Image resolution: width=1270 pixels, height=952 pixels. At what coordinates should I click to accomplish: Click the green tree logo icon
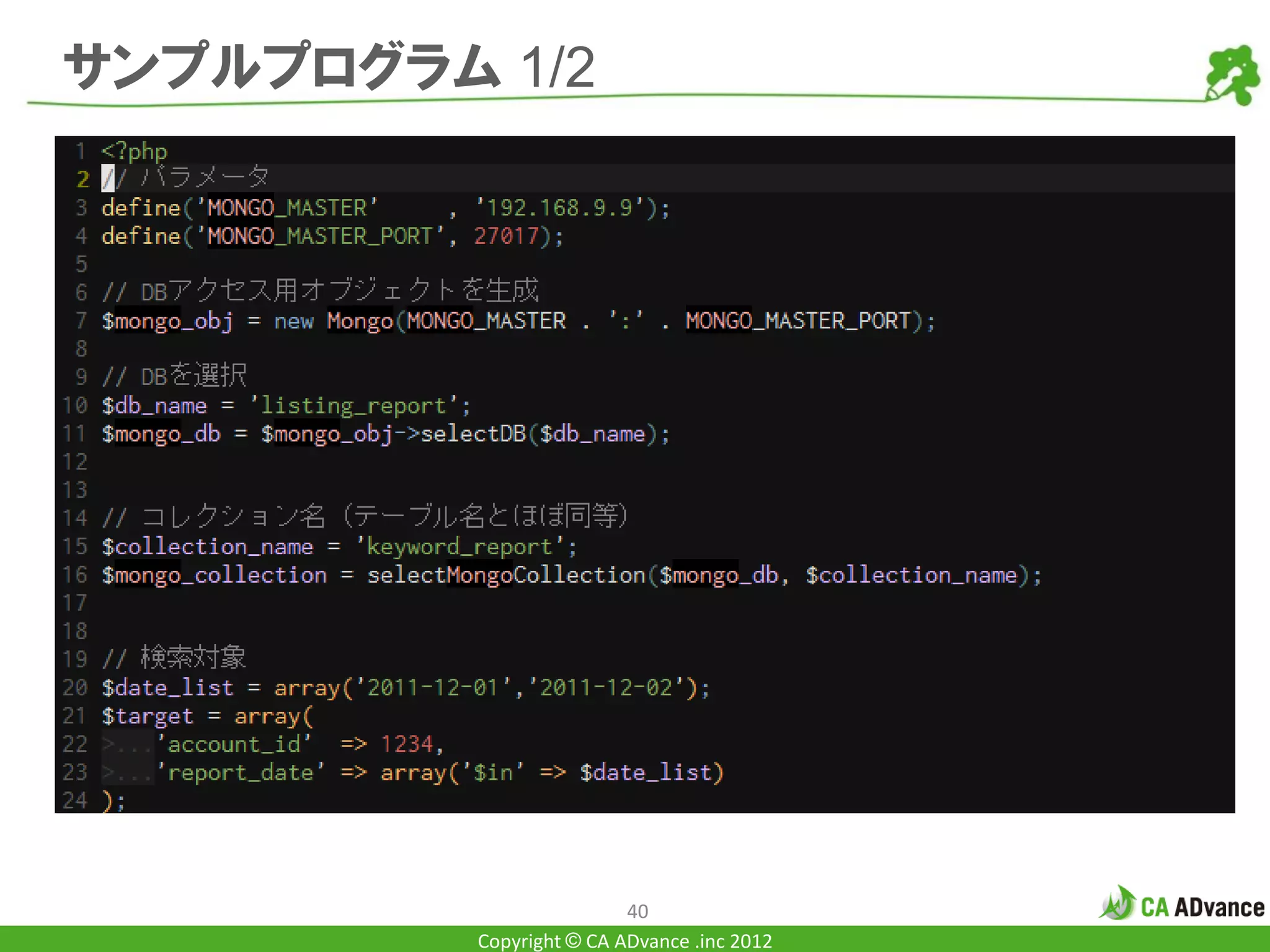(1233, 74)
